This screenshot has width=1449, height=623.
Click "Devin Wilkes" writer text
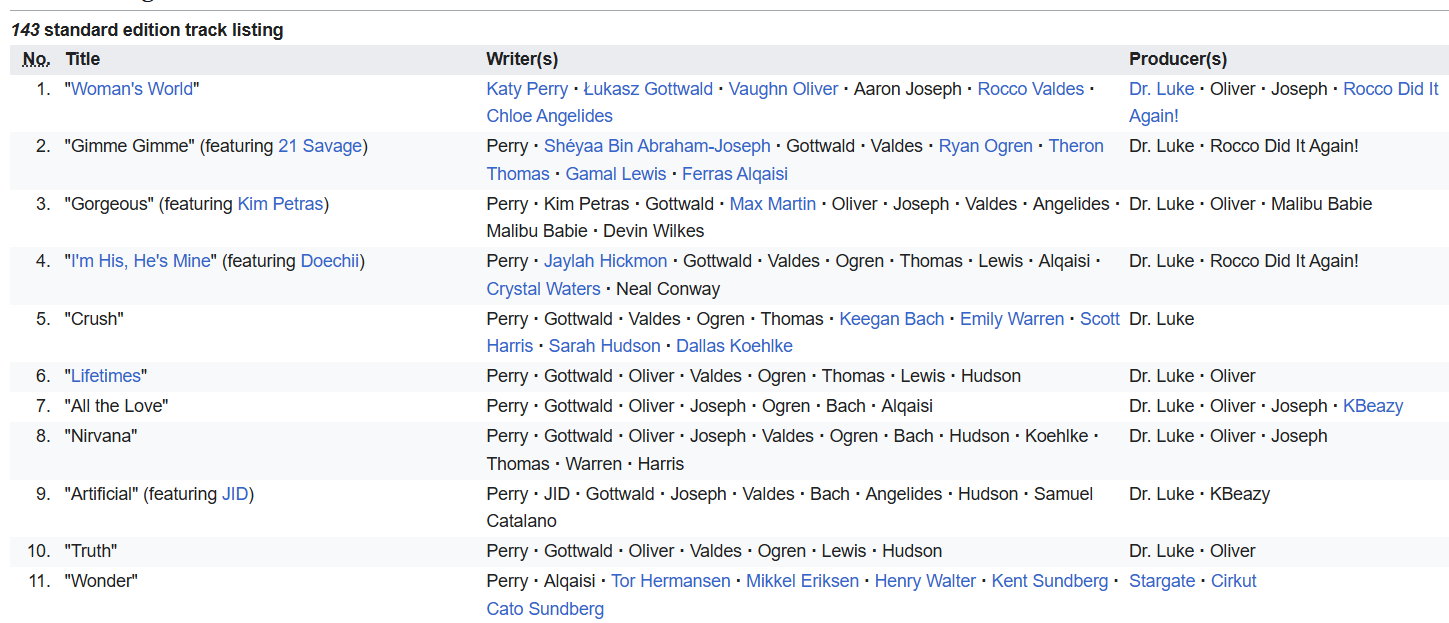(654, 231)
